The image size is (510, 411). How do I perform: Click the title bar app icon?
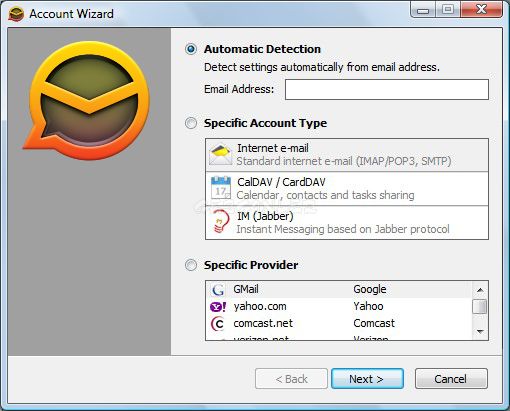16,14
